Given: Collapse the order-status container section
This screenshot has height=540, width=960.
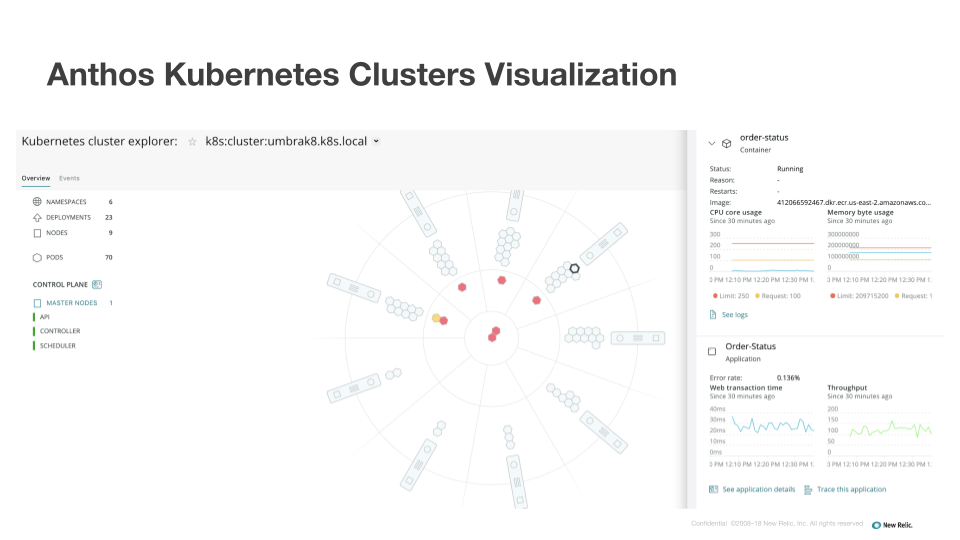Looking at the screenshot, I should 711,143.
